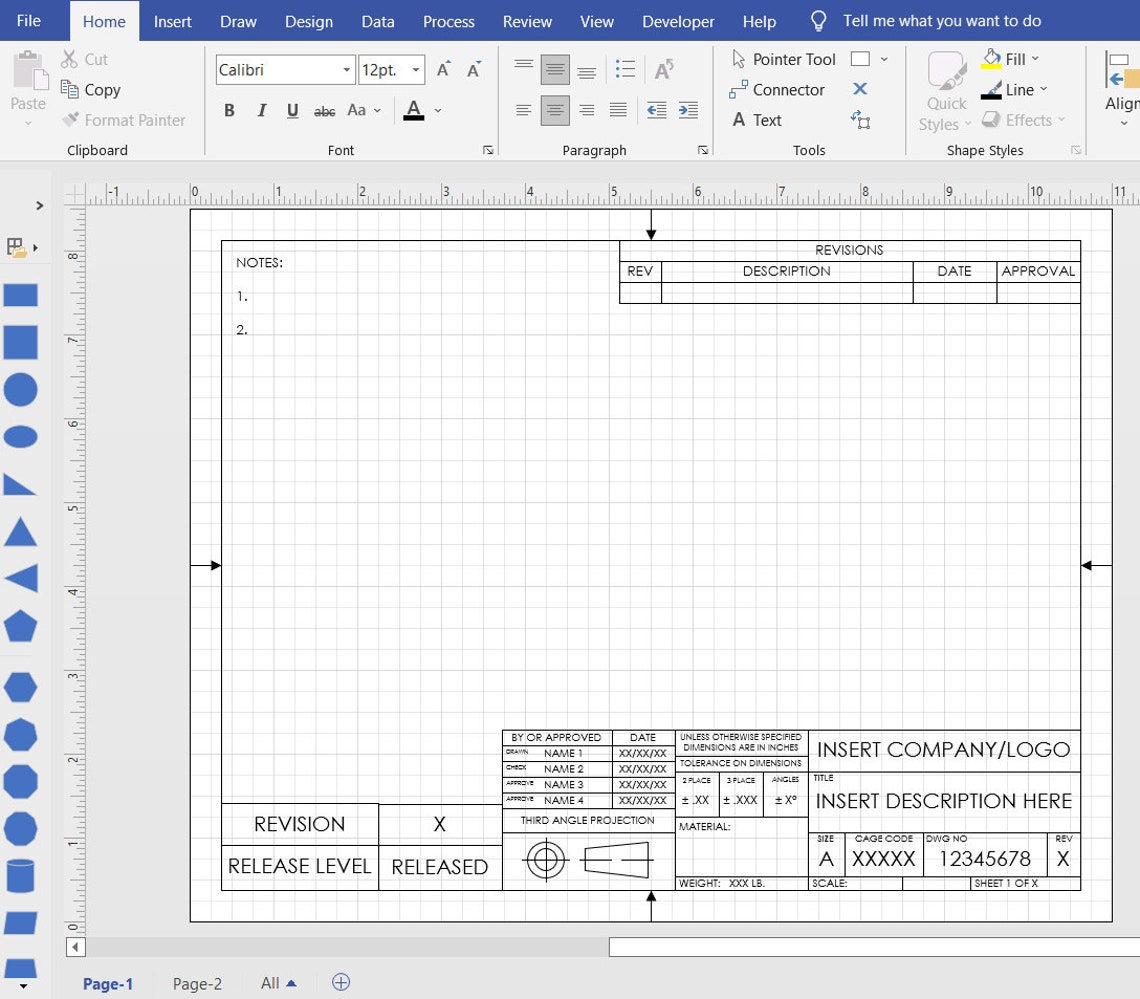Select the Pointer Tool
Screen dimensions: 1140x999
click(x=783, y=59)
